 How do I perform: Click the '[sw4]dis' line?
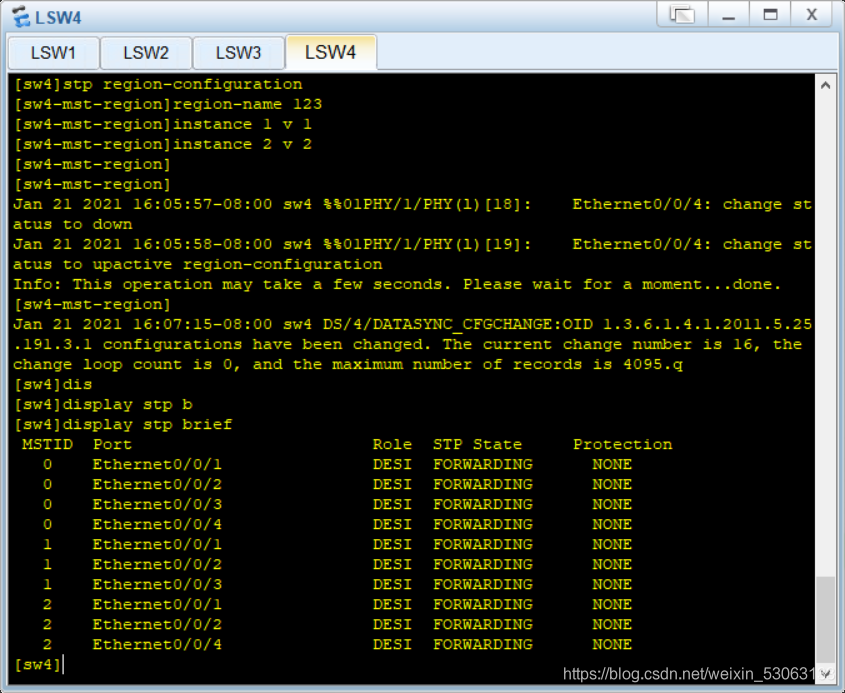pyautogui.click(x=53, y=385)
